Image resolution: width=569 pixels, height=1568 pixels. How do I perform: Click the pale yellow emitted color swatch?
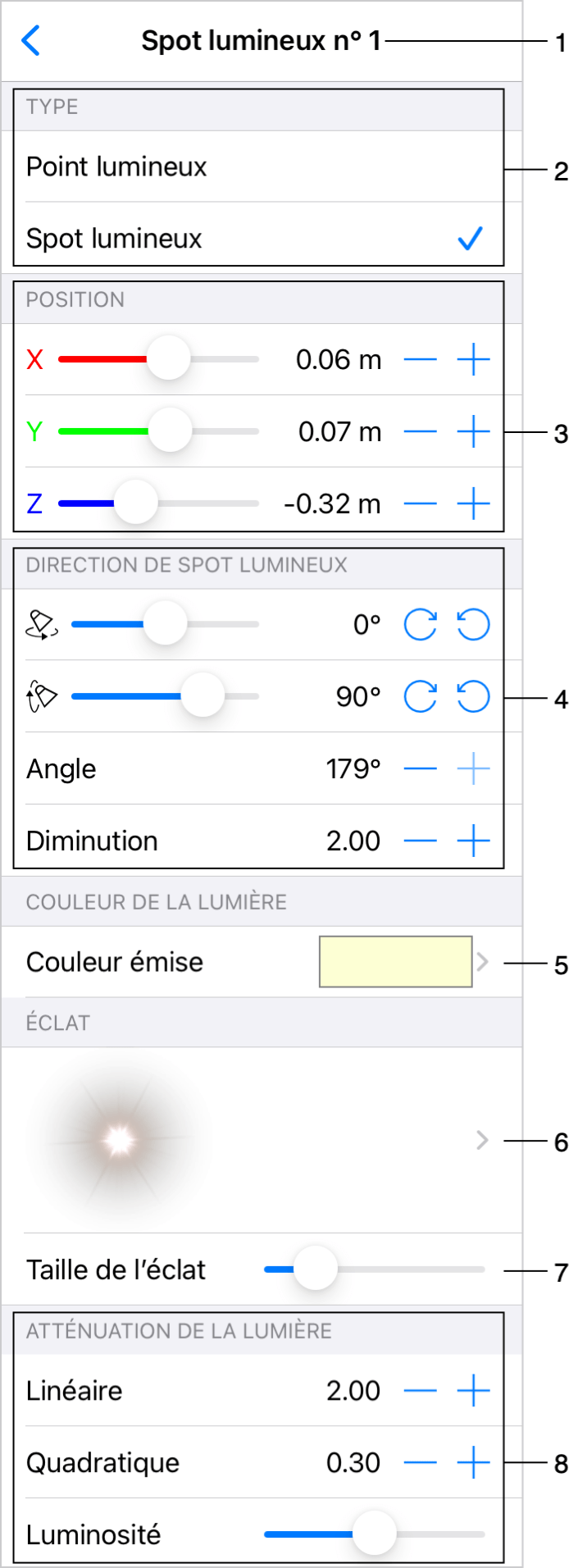pyautogui.click(x=395, y=962)
